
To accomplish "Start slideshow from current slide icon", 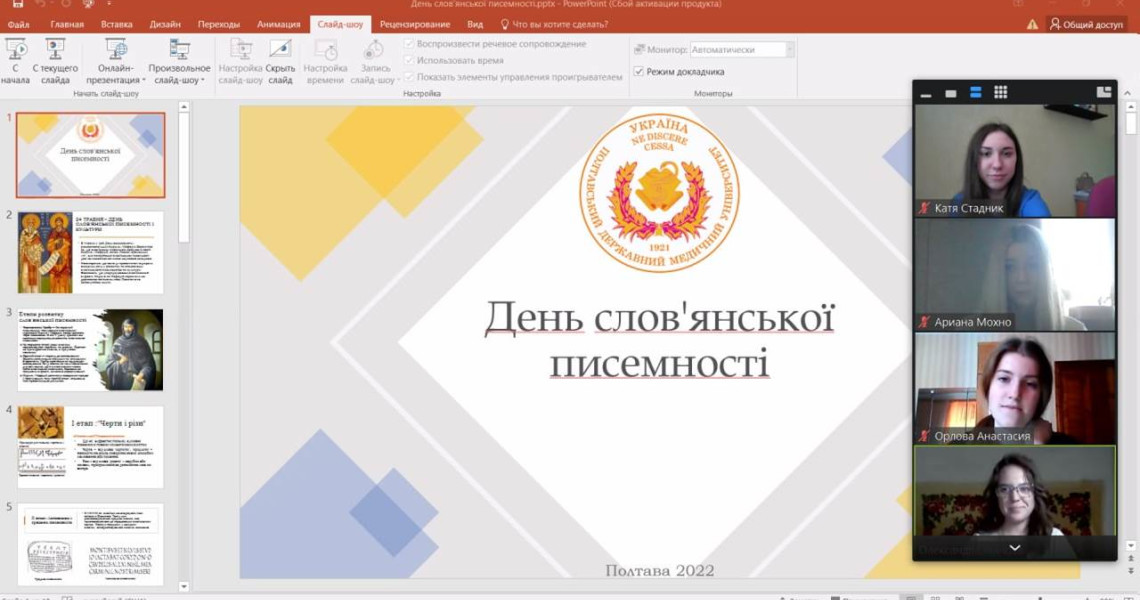I will point(55,49).
